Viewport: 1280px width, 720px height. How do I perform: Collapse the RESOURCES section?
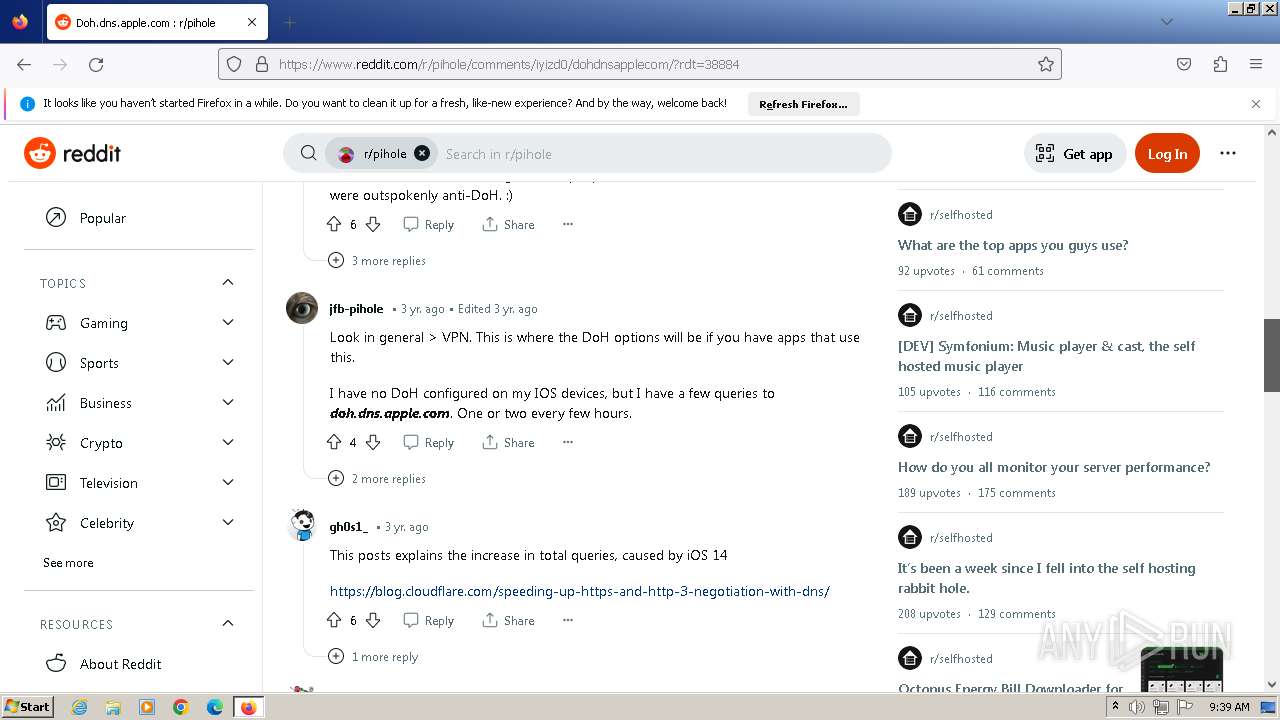228,623
